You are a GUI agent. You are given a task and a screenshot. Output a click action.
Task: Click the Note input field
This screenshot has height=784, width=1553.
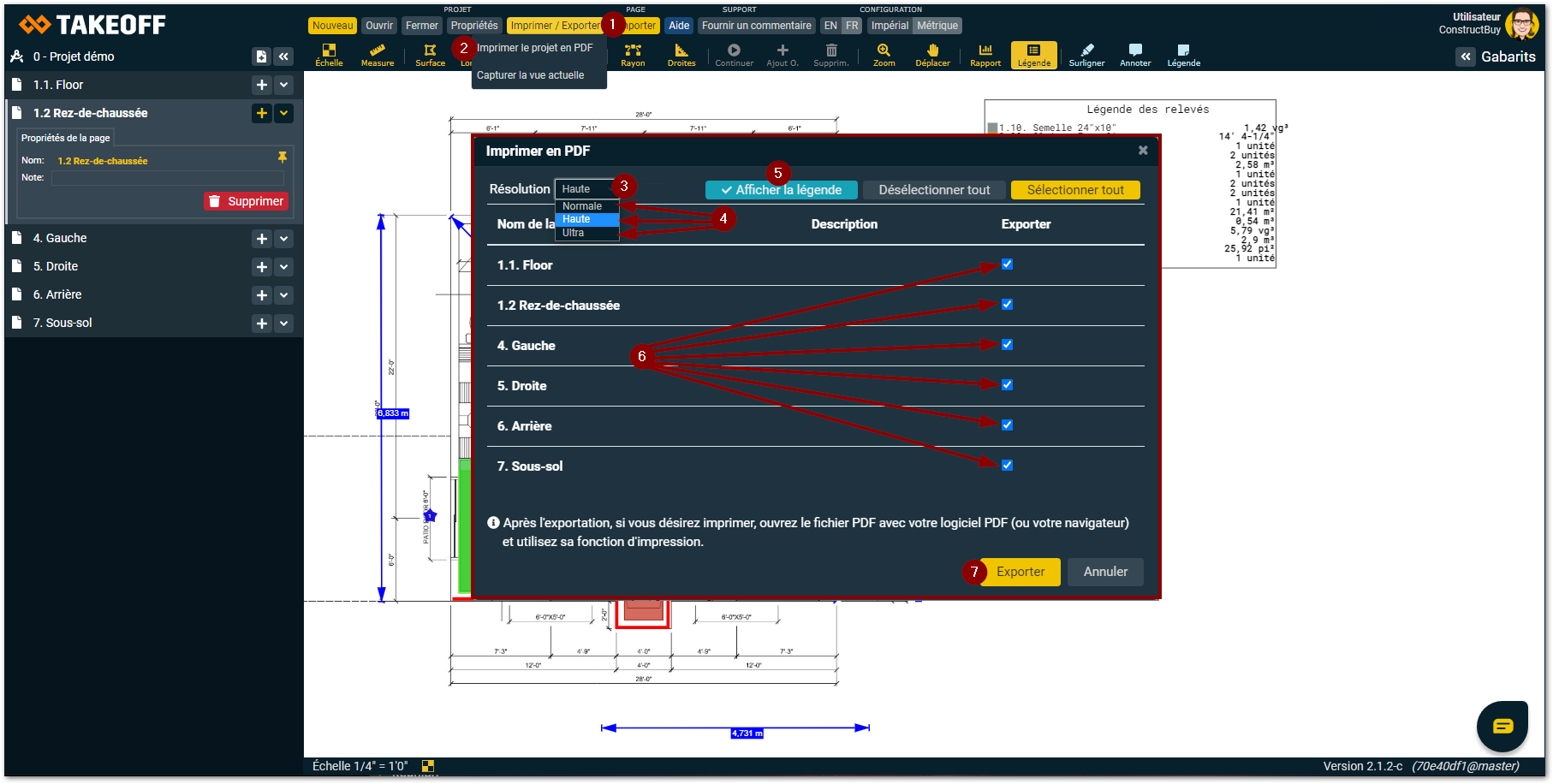click(x=168, y=178)
